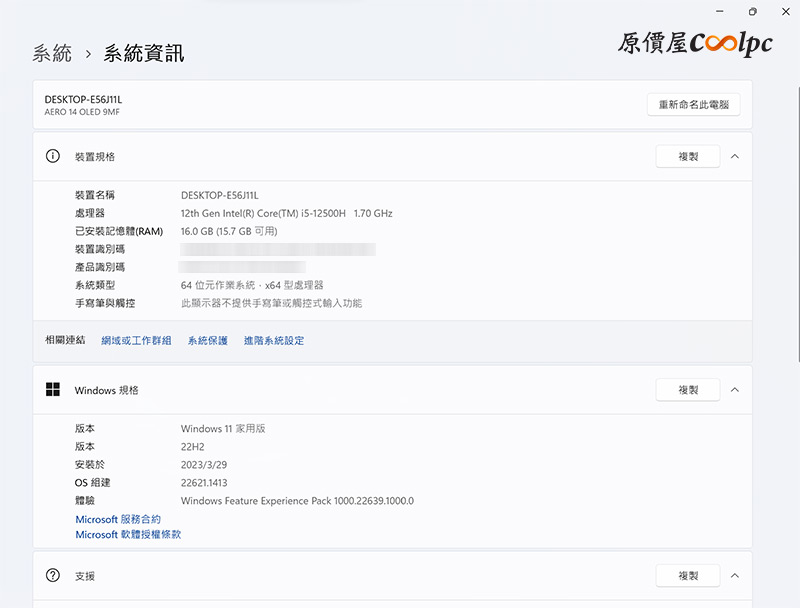The image size is (800, 608).
Task: Click the 裝置規格 section header label
Action: 95,157
